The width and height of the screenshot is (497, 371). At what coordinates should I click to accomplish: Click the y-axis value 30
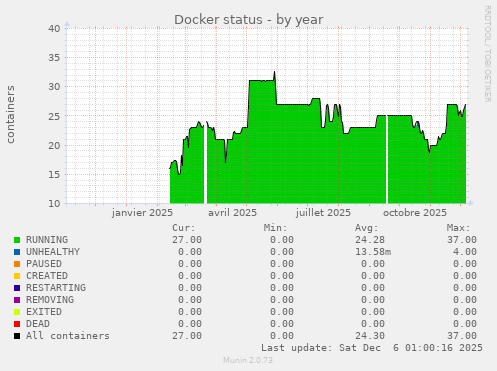click(x=54, y=87)
